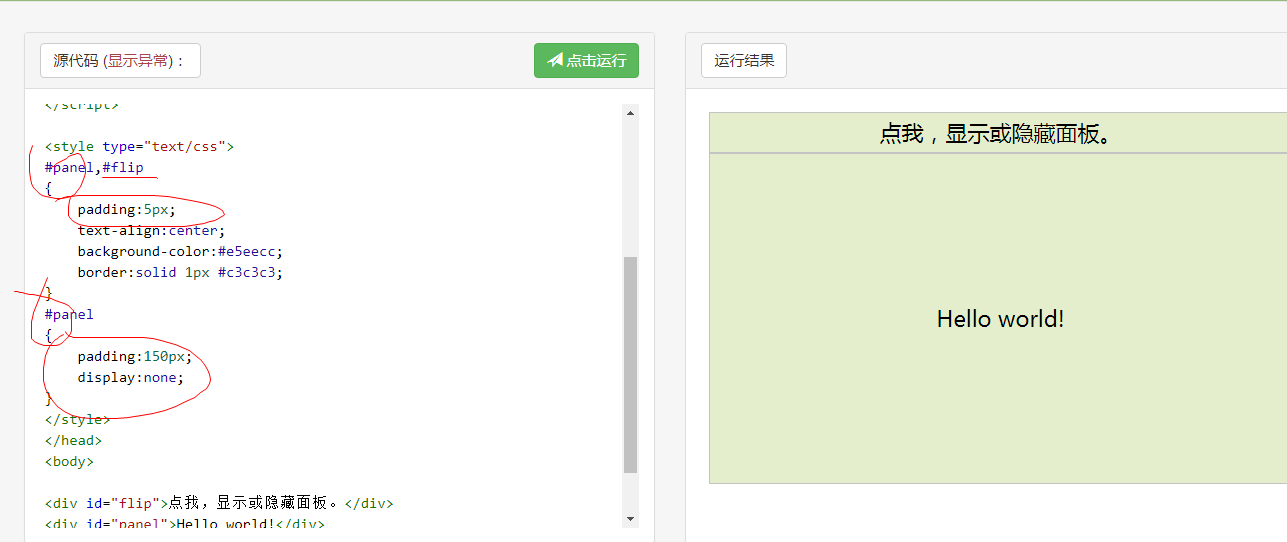Click the <body> tag line
1287x542 pixels.
point(69,461)
